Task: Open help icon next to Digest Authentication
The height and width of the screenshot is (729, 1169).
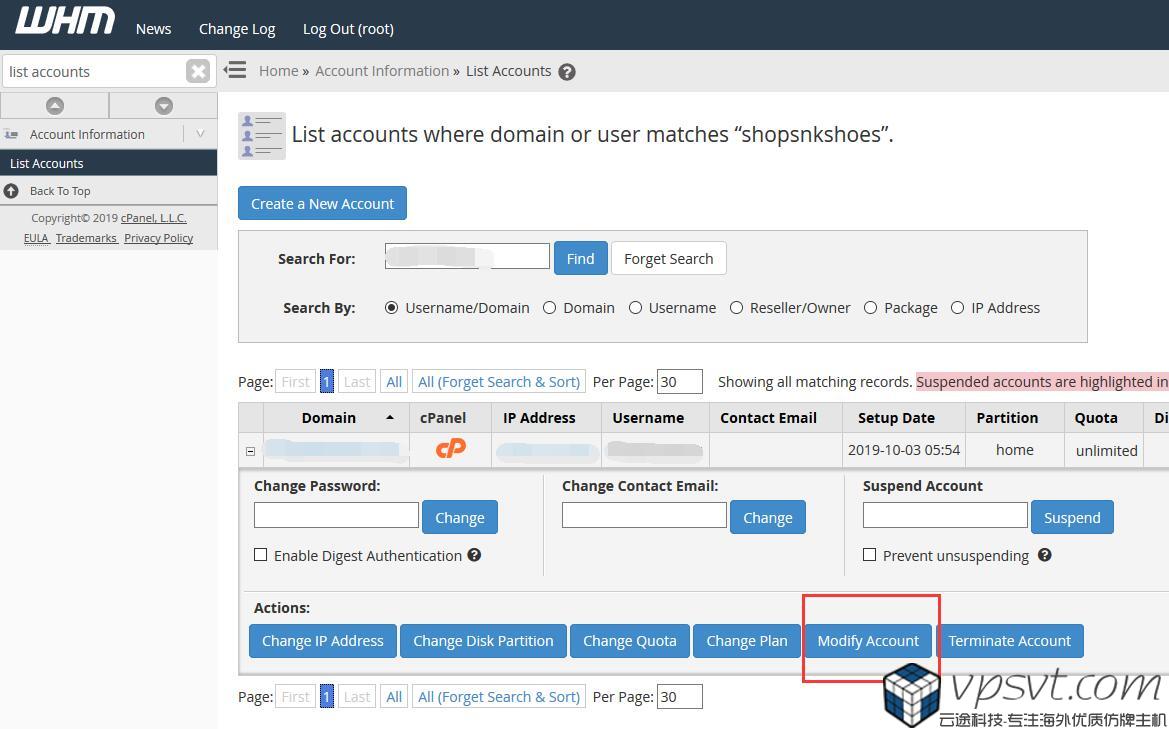Action: coord(474,555)
